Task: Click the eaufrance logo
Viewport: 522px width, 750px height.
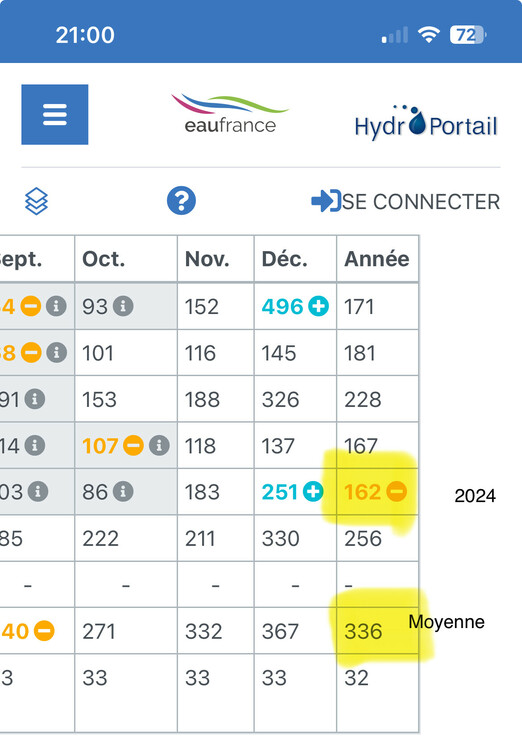Action: click(230, 114)
